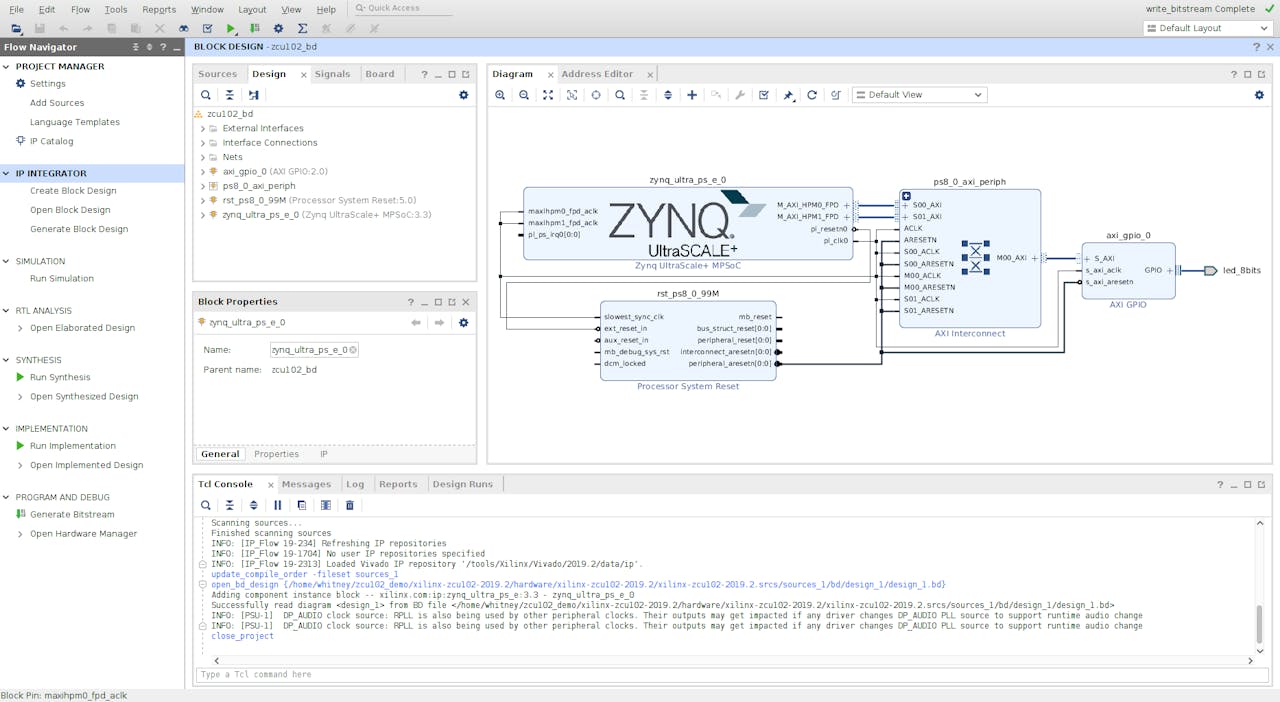Open the Default Layout dropdown
The image size is (1280, 702).
(x=1208, y=28)
